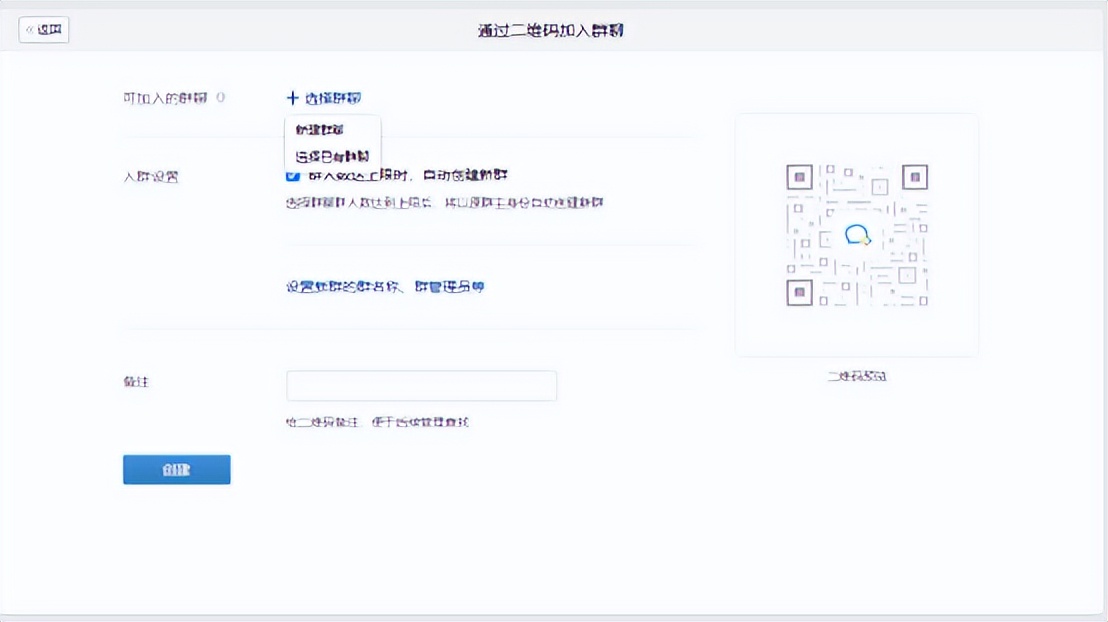The width and height of the screenshot is (1108, 622).
Task: Click inside the 备注 input field
Action: [x=421, y=386]
